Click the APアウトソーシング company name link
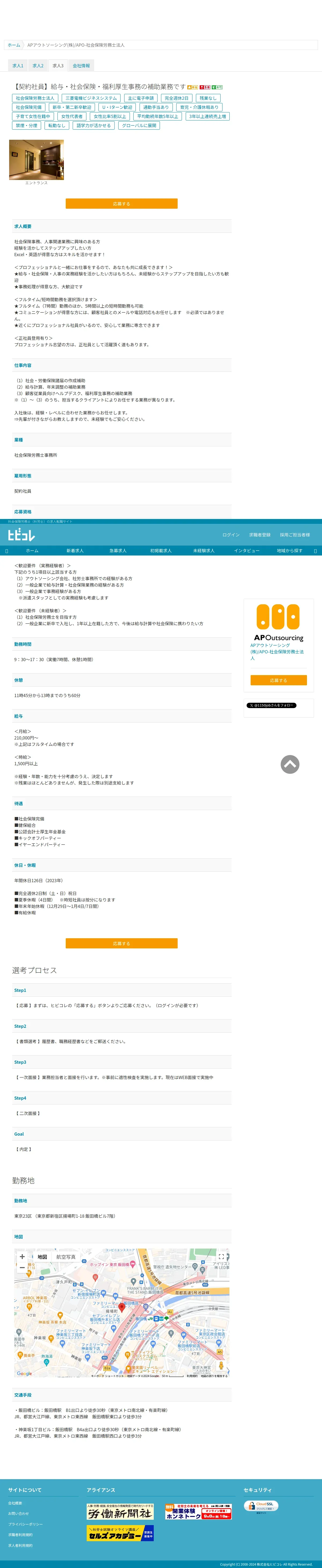Image resolution: width=322 pixels, height=1568 pixels. 277,652
